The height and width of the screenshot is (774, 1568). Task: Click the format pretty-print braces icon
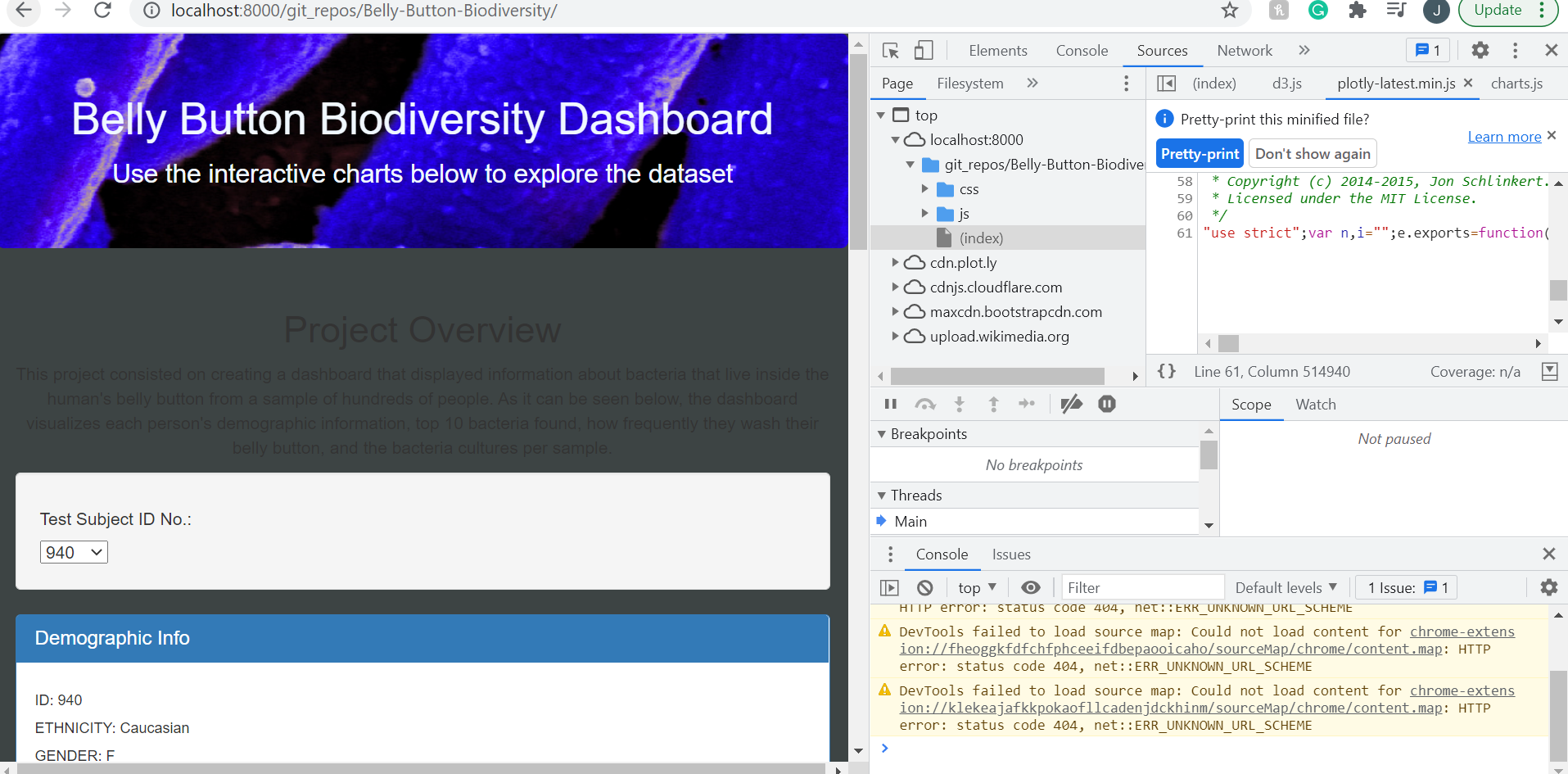(x=1166, y=371)
